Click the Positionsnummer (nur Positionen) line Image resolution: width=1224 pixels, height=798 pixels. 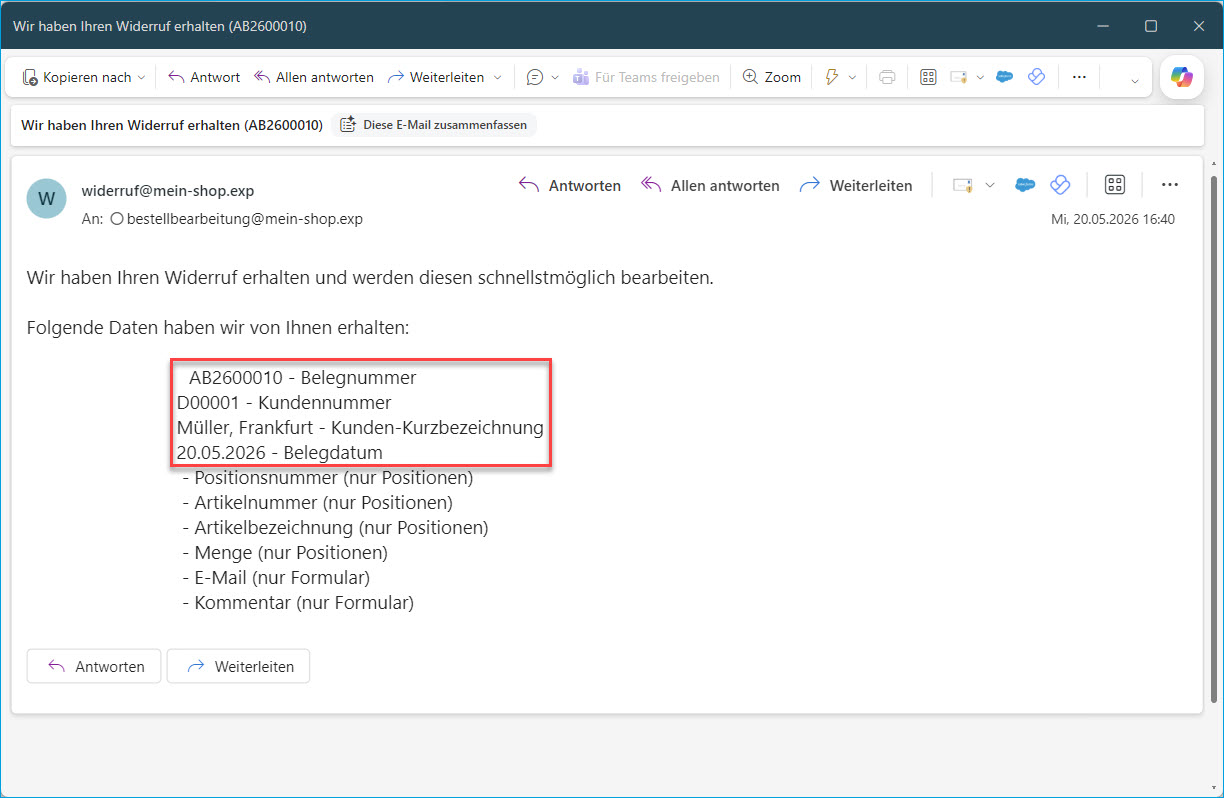(x=328, y=478)
